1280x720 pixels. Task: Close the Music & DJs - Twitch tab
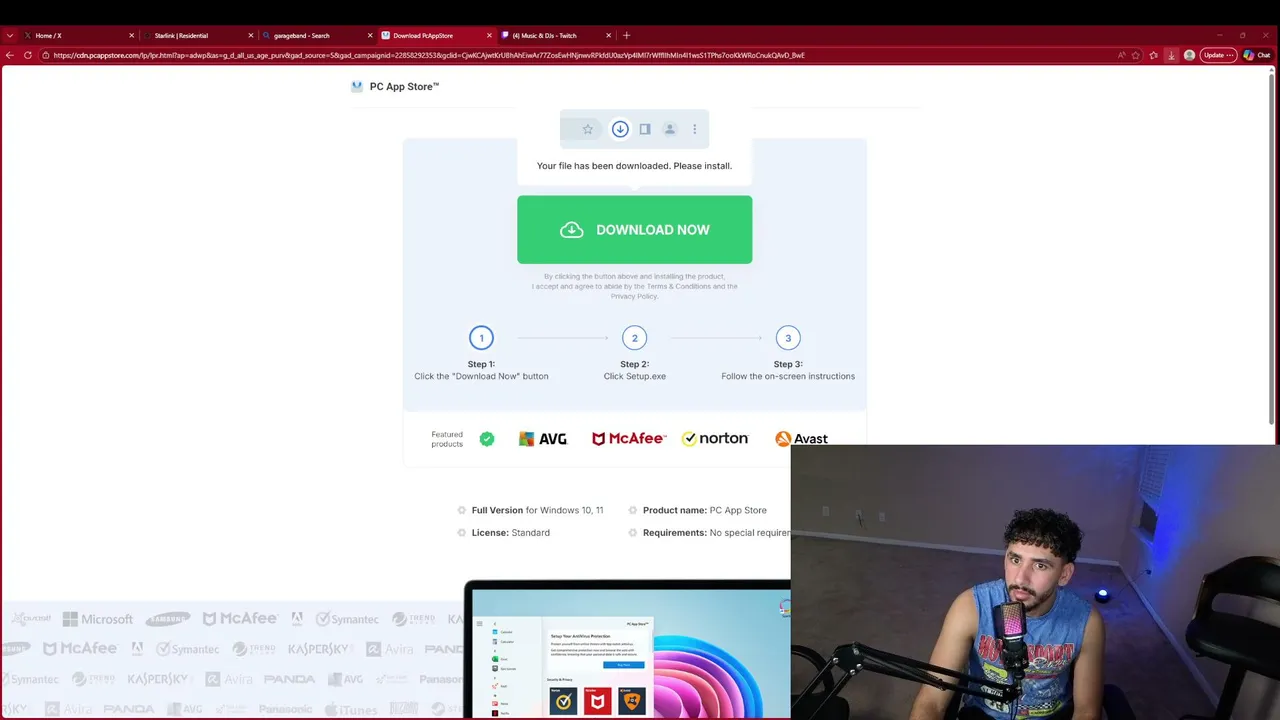pos(609,36)
